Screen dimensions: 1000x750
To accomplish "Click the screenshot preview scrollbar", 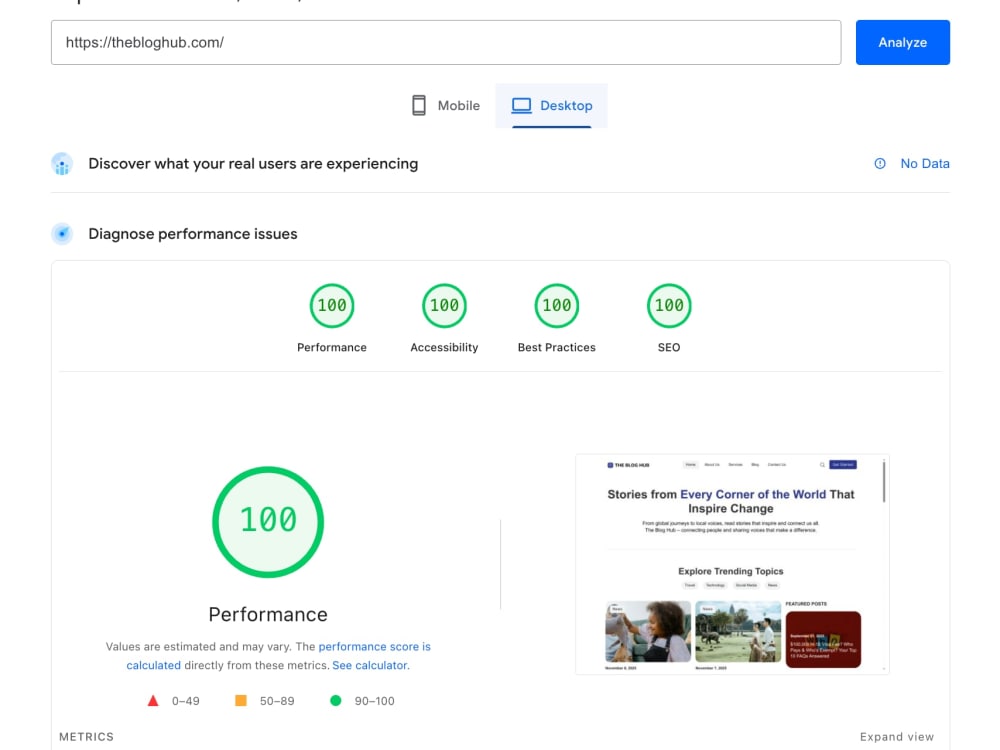I will [x=884, y=482].
